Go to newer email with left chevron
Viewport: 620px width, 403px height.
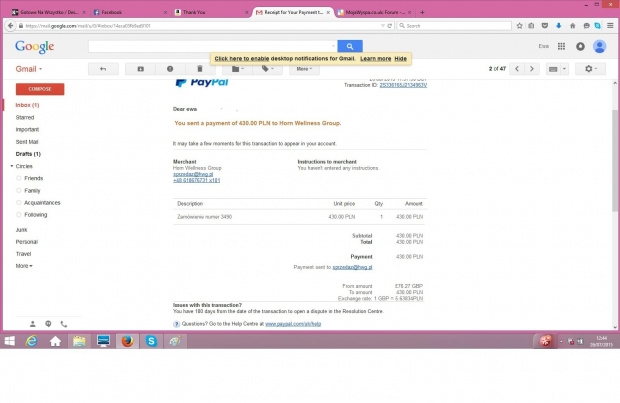(517, 69)
